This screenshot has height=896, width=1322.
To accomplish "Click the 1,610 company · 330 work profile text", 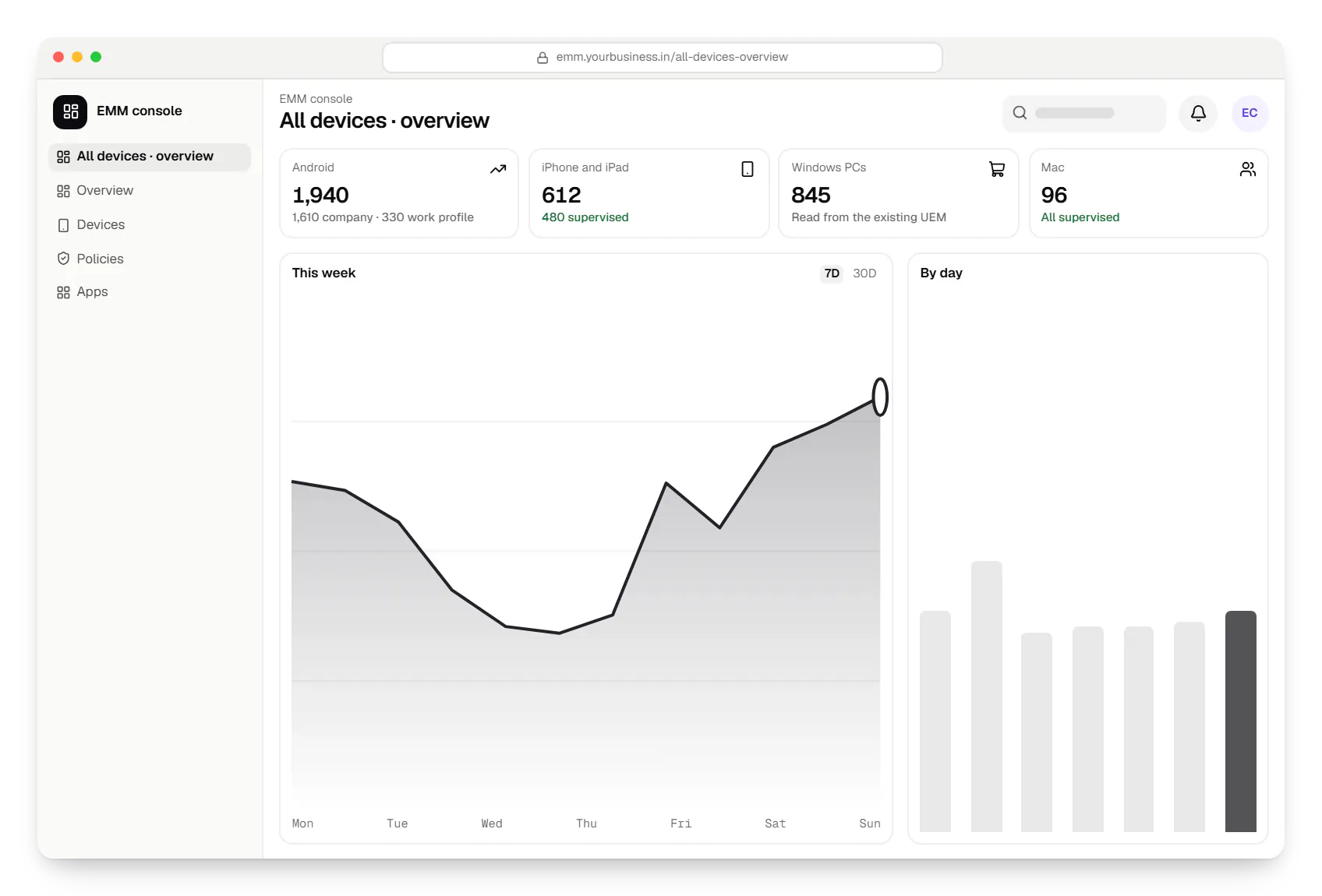I will pos(383,217).
